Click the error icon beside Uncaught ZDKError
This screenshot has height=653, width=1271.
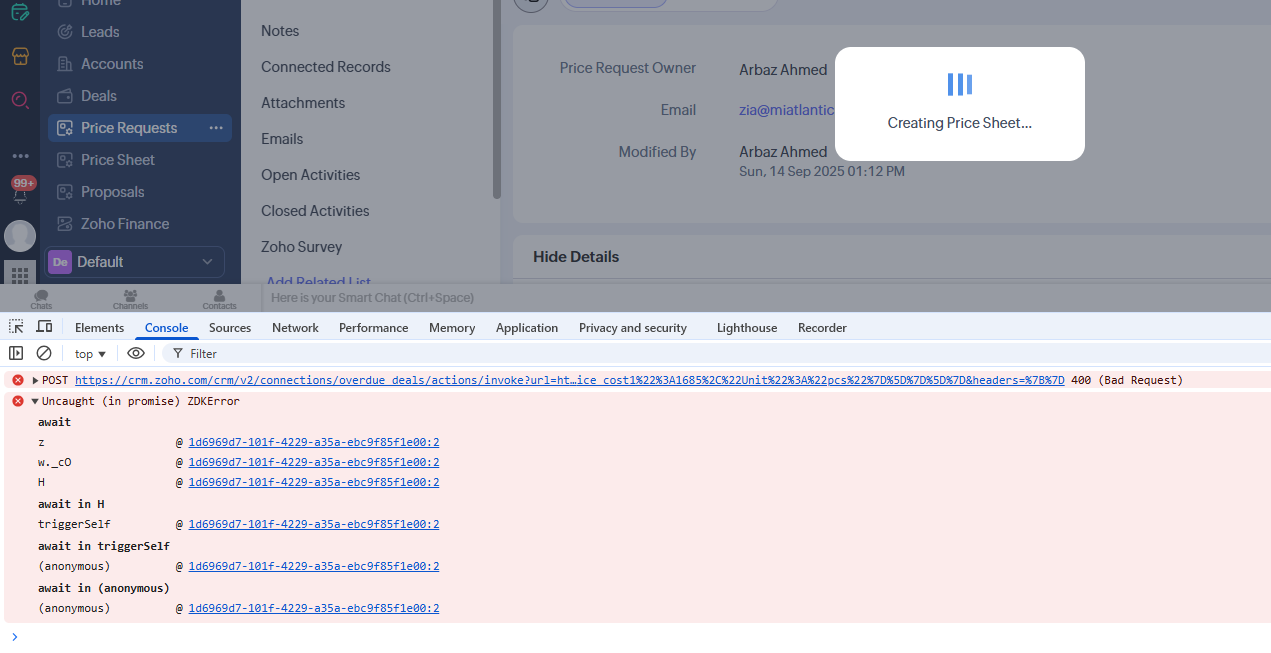(17, 401)
